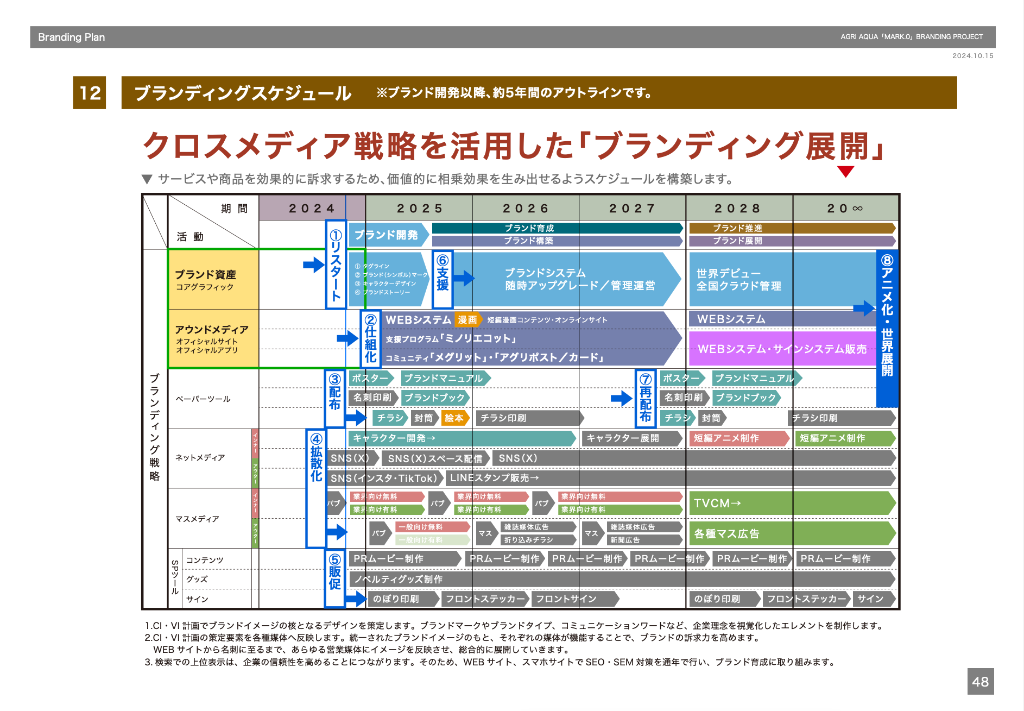
Task: Select the 'AGRI AQUA MARK.0 BRANDING PROJECT' header label
Action: pos(911,37)
